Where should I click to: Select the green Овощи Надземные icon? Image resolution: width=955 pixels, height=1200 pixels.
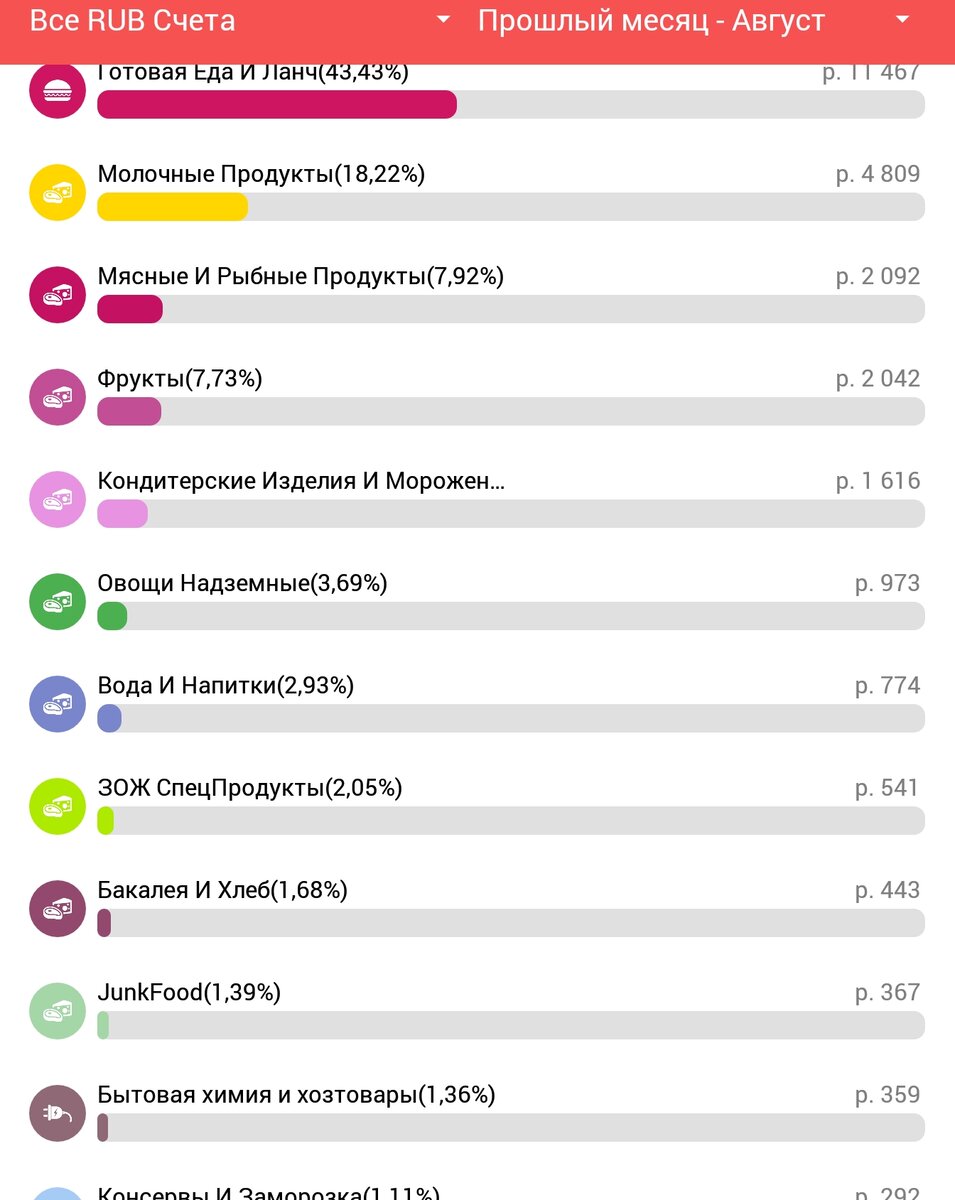point(58,602)
